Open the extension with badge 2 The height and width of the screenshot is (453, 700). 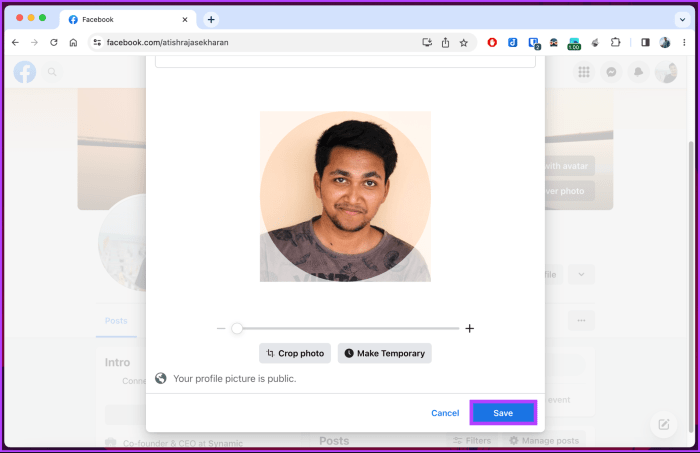534,43
